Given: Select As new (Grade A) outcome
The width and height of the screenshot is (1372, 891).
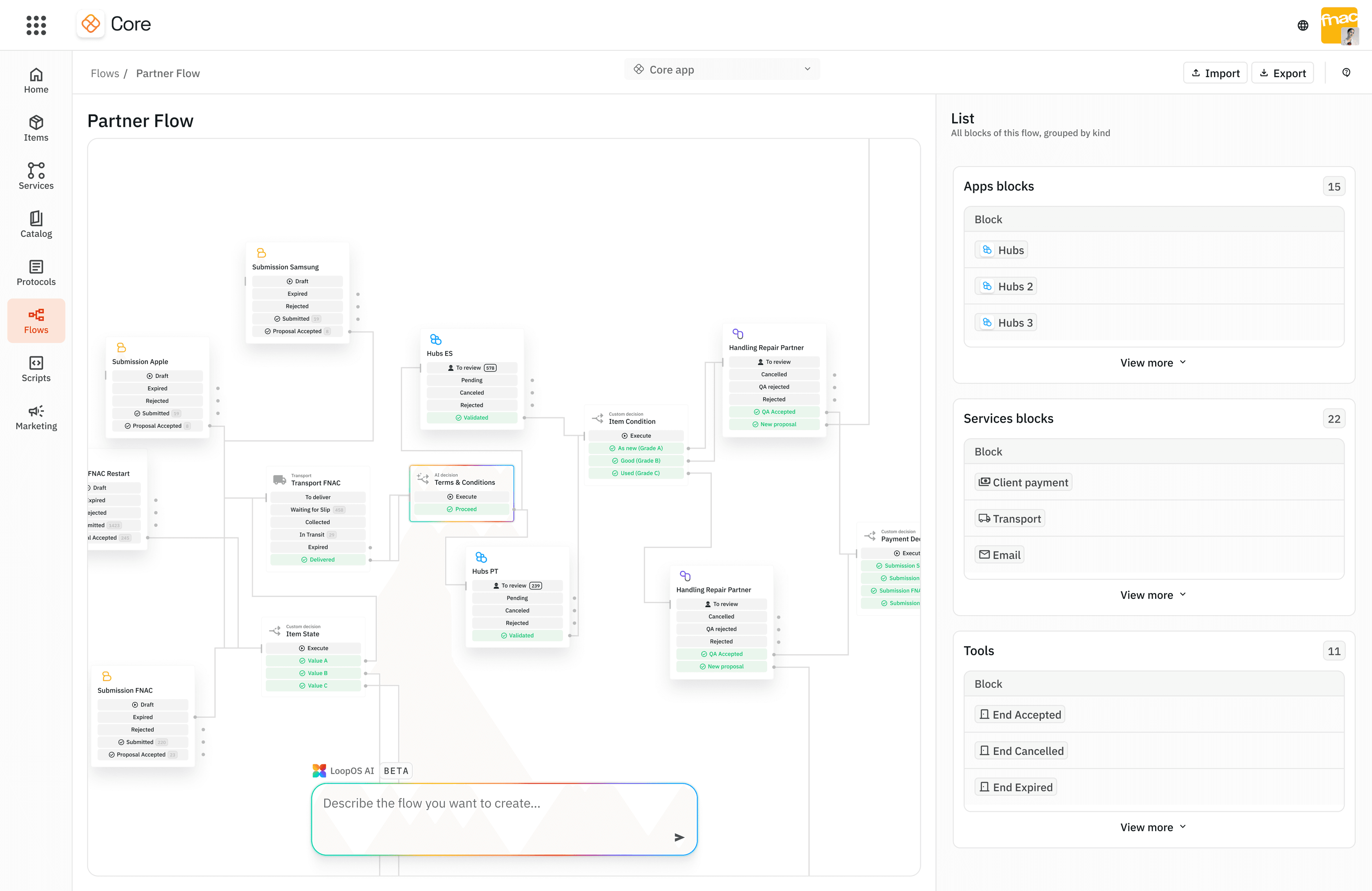Looking at the screenshot, I should (636, 448).
